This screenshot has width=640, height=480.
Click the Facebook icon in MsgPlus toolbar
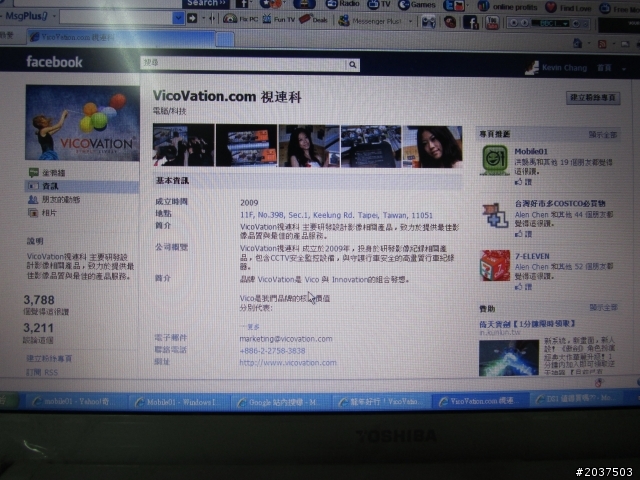(x=470, y=22)
